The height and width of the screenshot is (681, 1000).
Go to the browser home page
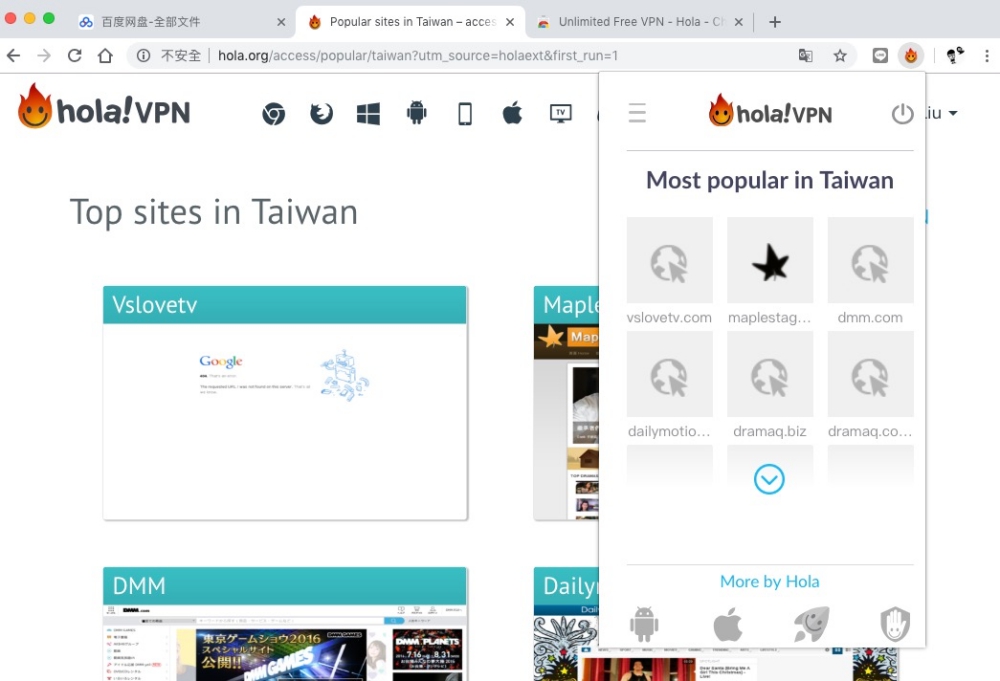(x=105, y=55)
